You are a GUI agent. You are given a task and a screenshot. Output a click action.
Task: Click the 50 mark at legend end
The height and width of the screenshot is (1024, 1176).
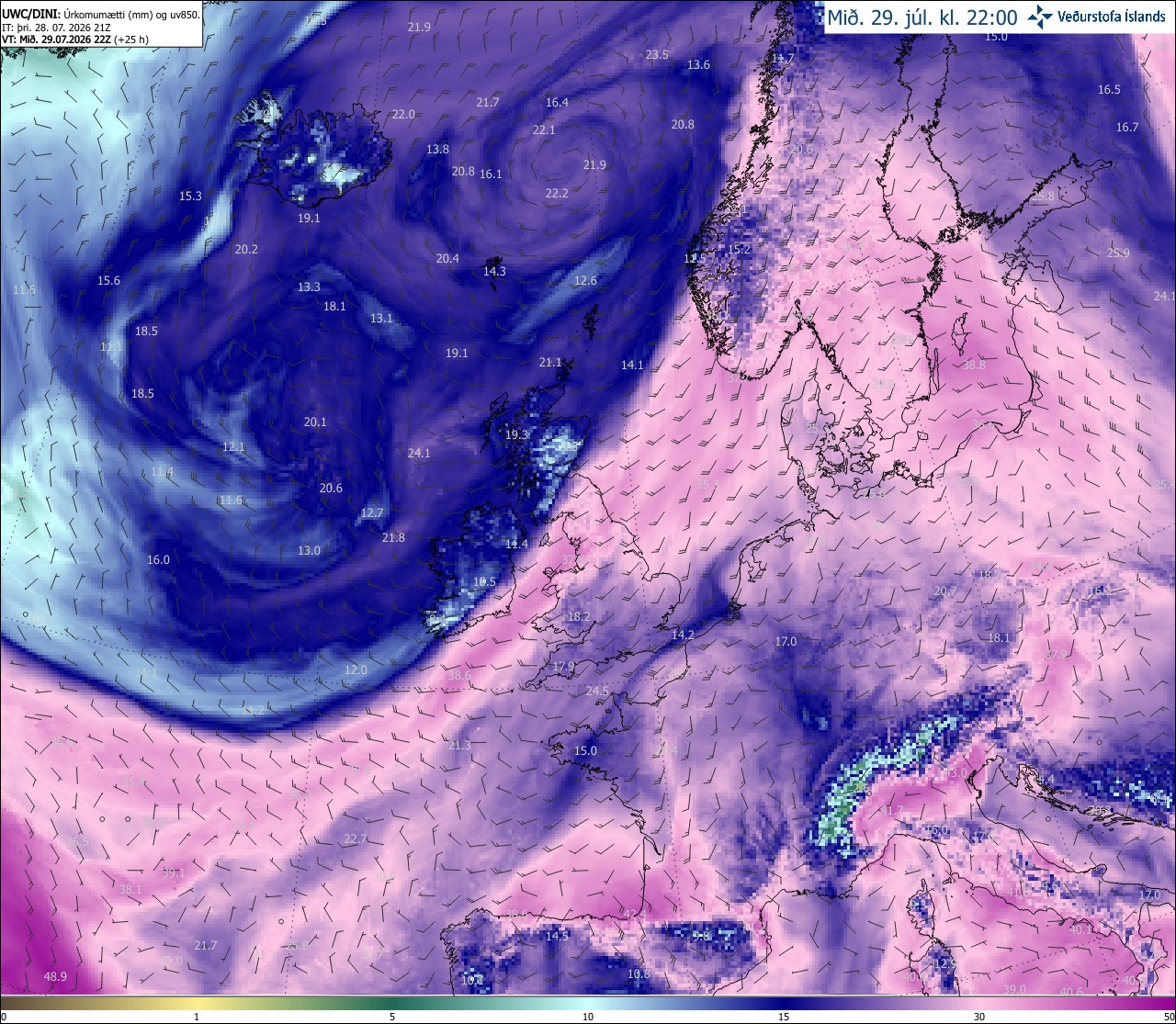pyautogui.click(x=1168, y=1017)
